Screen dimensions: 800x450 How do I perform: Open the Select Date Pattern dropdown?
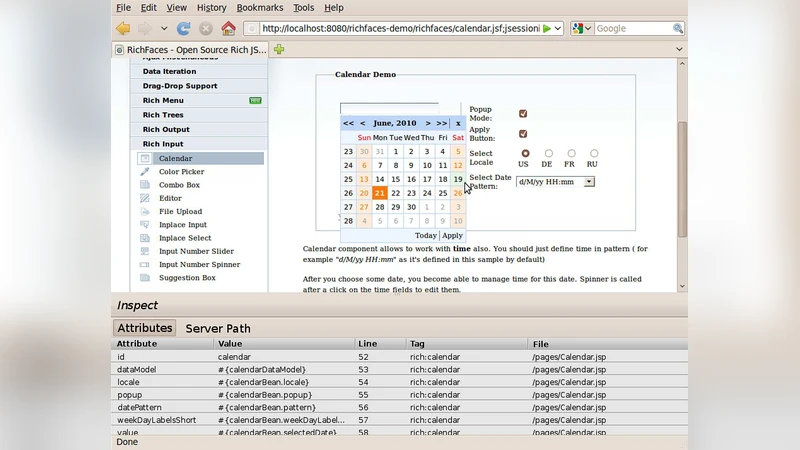pos(589,182)
